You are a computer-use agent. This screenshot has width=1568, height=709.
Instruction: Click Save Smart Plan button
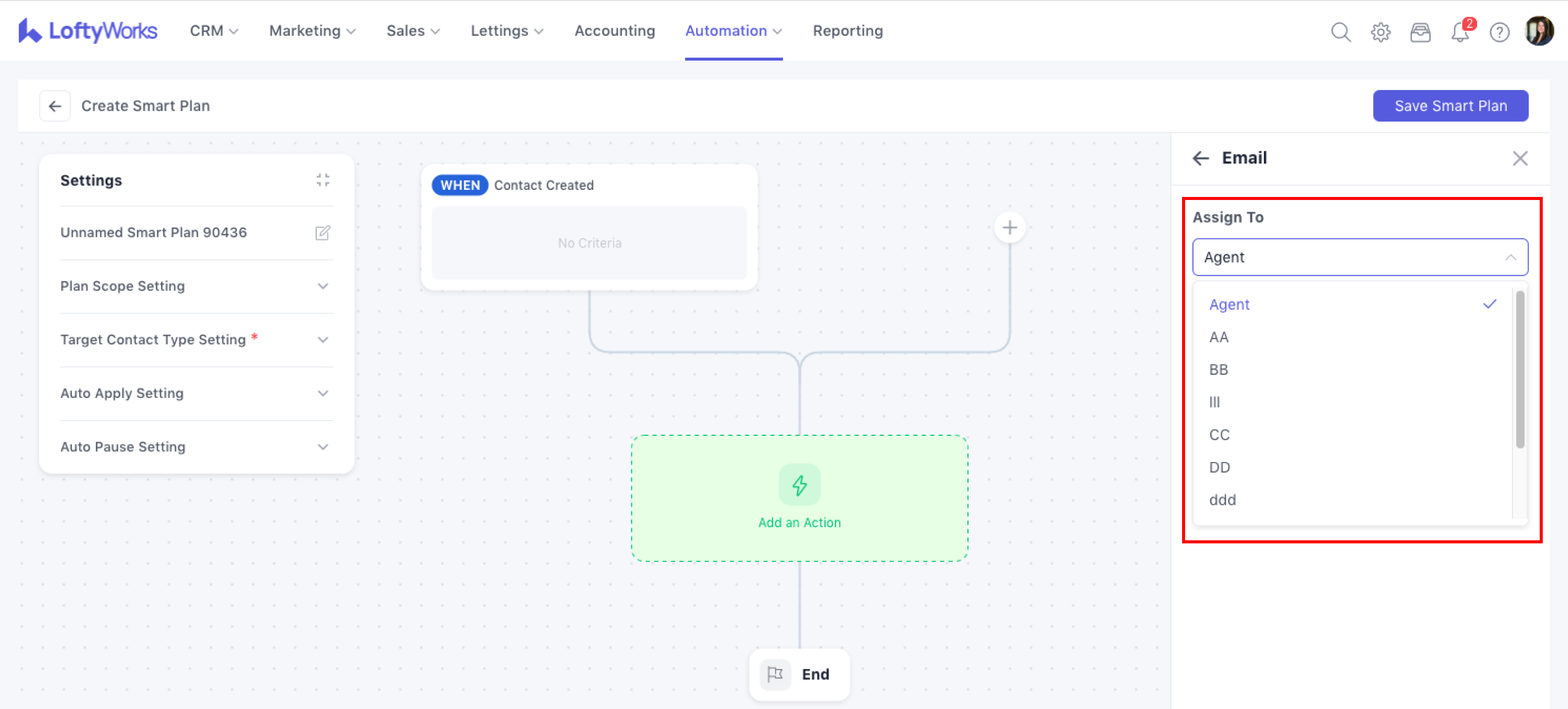(x=1450, y=106)
